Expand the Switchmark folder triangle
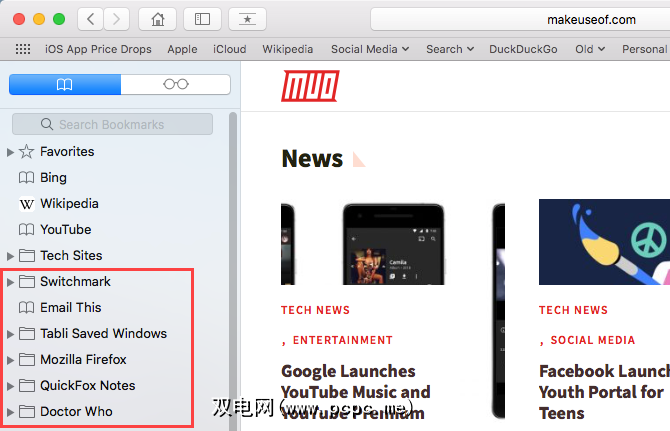670x431 pixels. (x=11, y=282)
